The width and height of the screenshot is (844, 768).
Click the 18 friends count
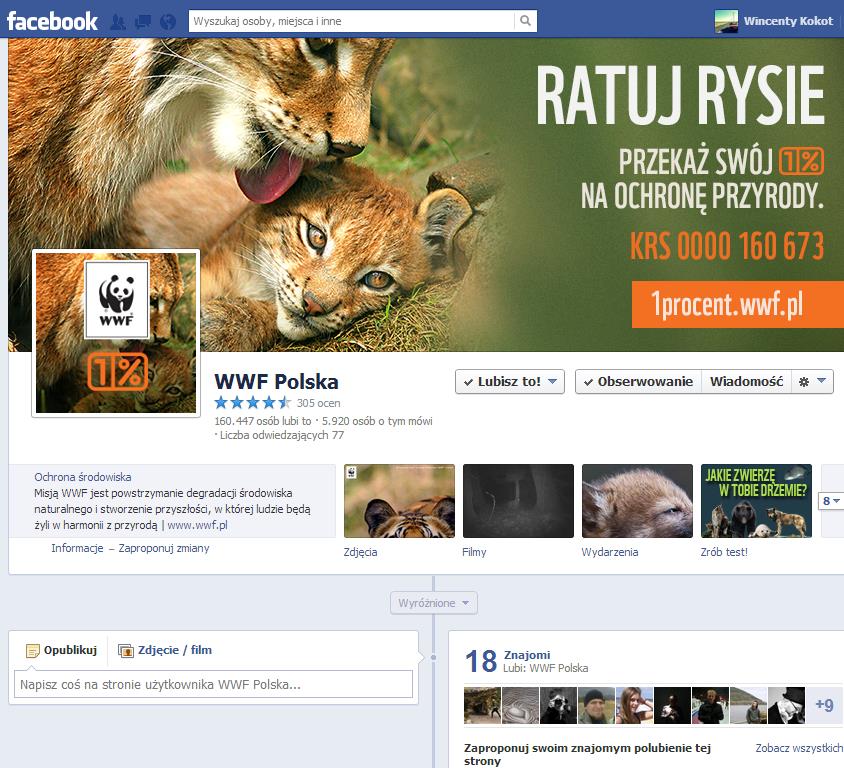481,661
